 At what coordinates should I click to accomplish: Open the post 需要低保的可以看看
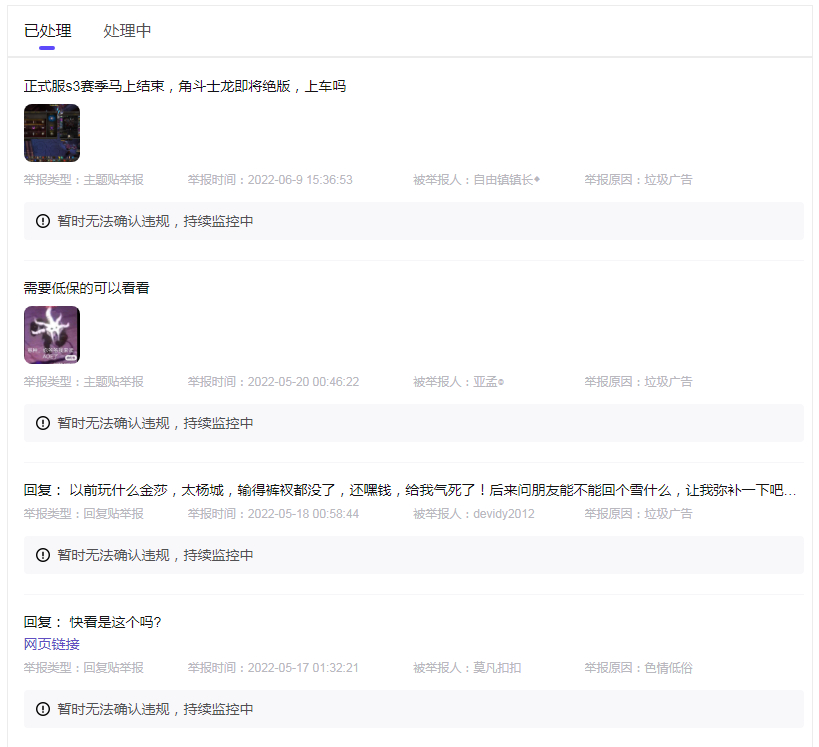[x=87, y=288]
